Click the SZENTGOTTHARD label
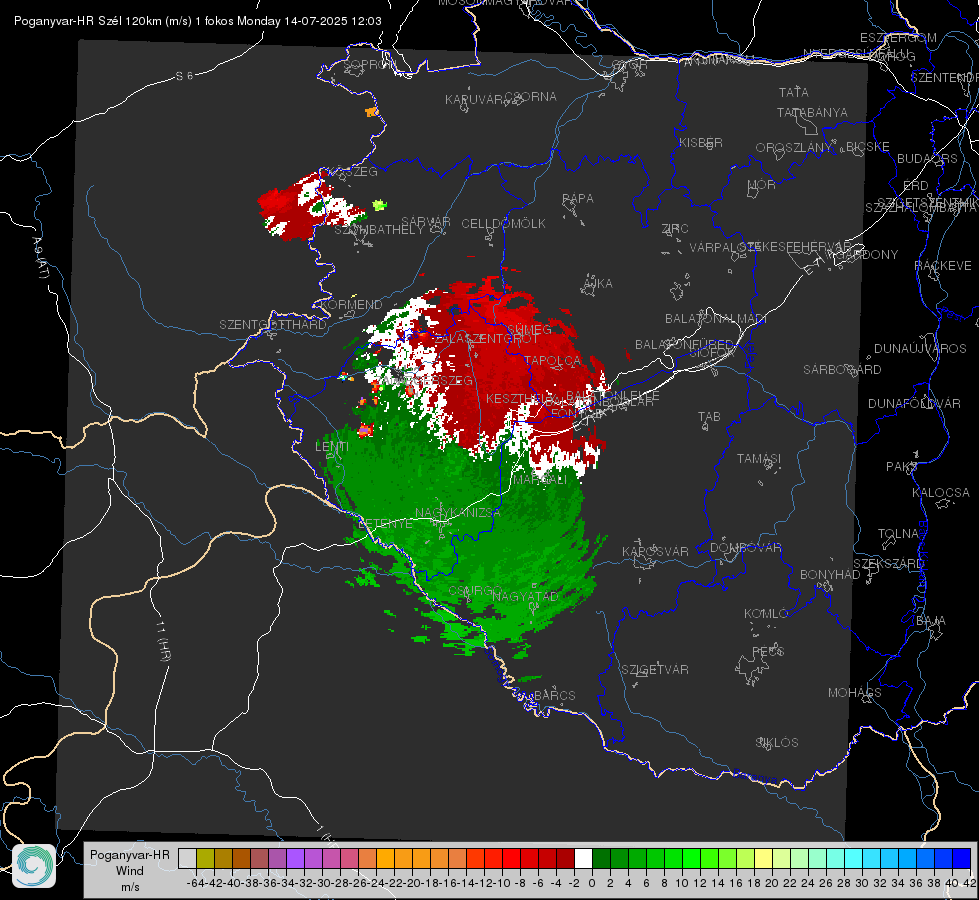 (x=273, y=325)
